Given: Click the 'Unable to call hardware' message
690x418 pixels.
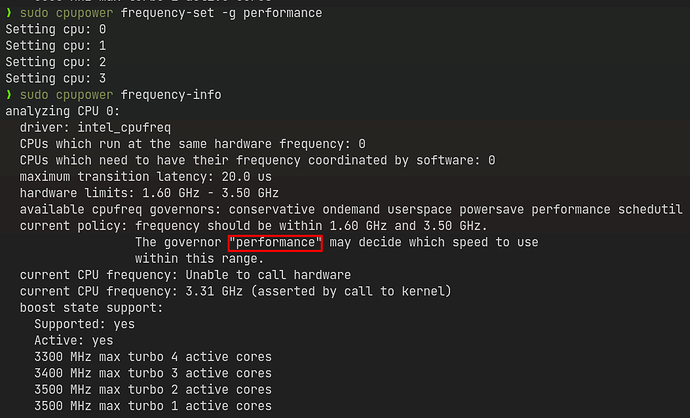Looking at the screenshot, I should coord(268,275).
